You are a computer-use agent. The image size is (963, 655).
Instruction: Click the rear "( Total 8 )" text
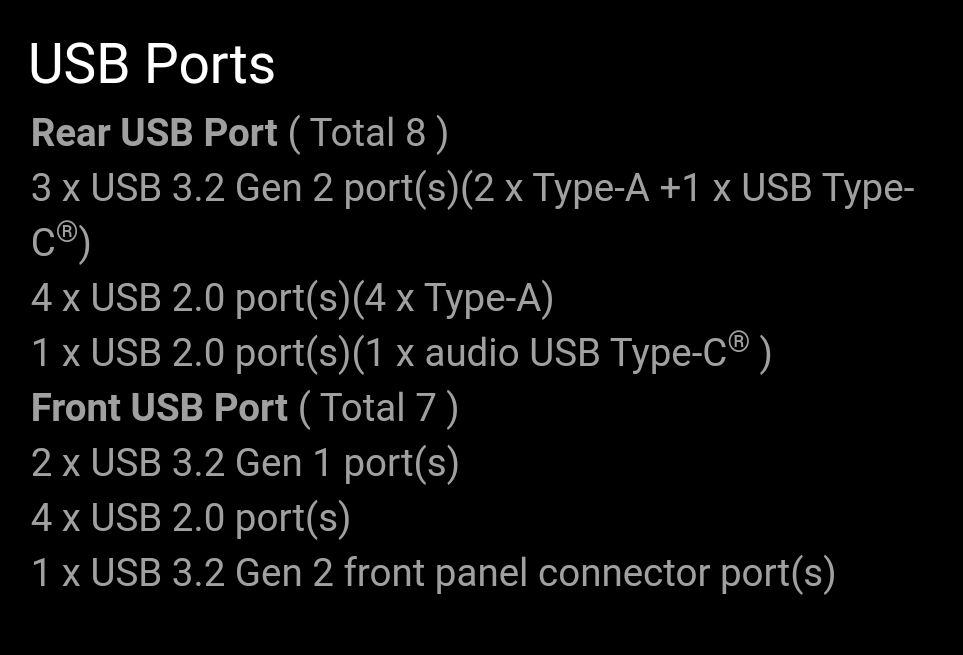tap(368, 133)
